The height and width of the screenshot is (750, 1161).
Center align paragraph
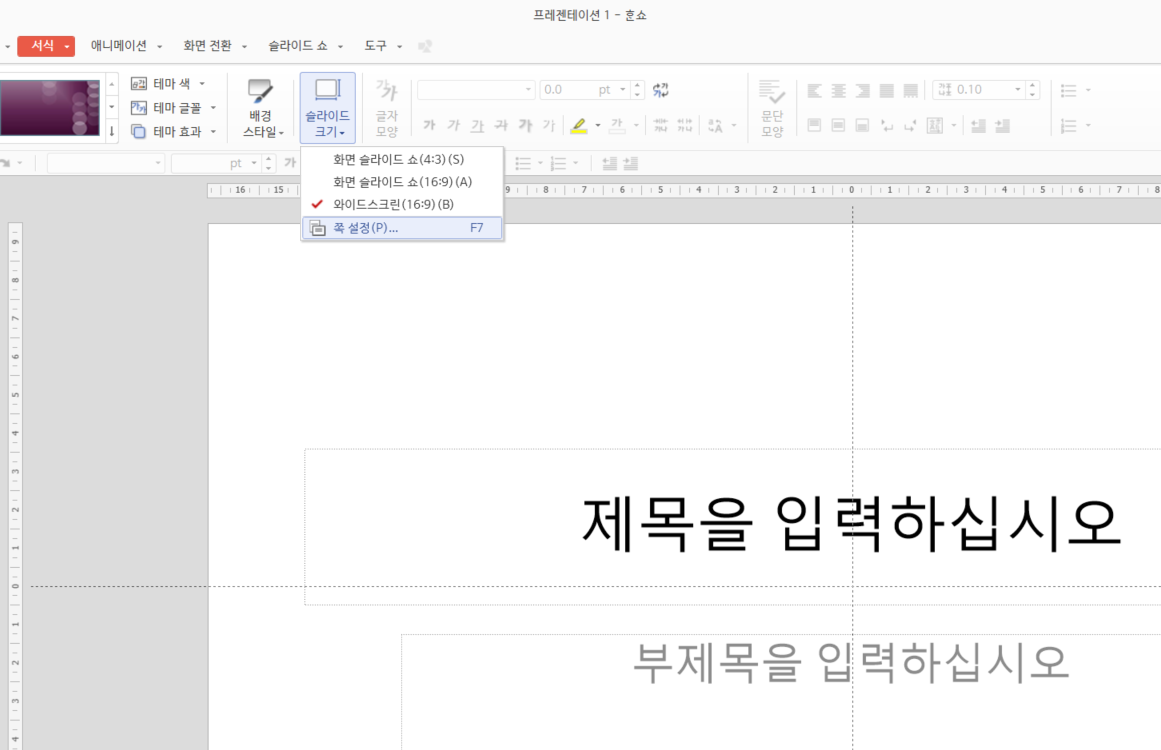pos(838,90)
